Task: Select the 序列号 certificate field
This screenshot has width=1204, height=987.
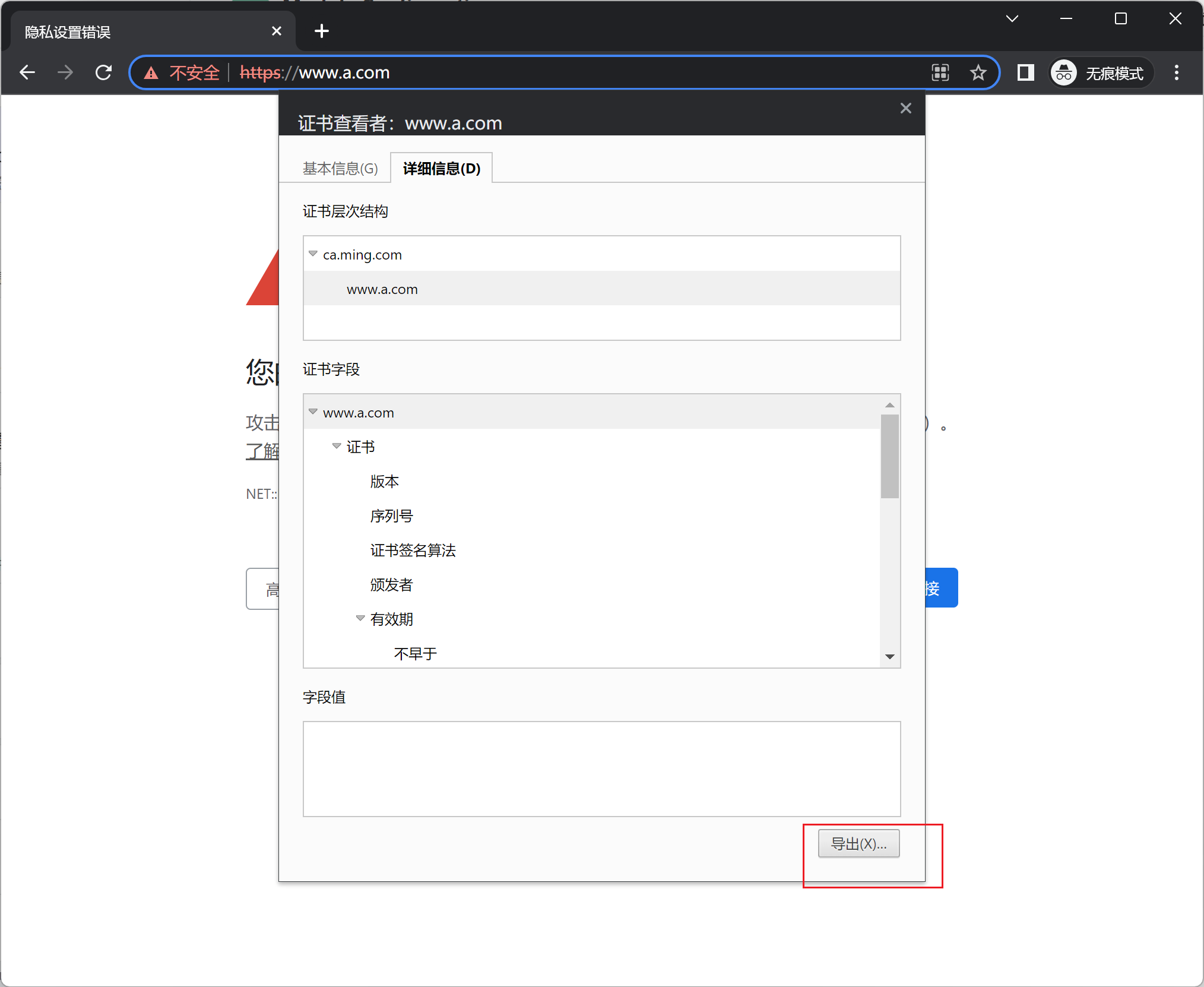Action: click(x=391, y=515)
